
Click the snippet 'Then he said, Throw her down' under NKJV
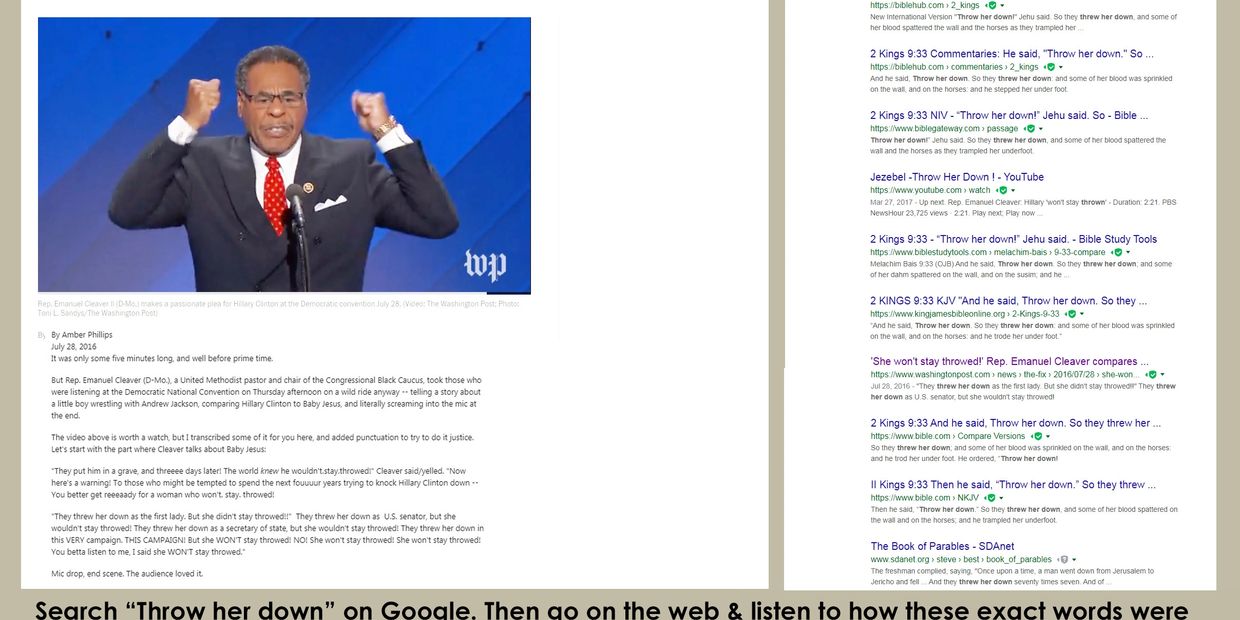pyautogui.click(x=1024, y=515)
